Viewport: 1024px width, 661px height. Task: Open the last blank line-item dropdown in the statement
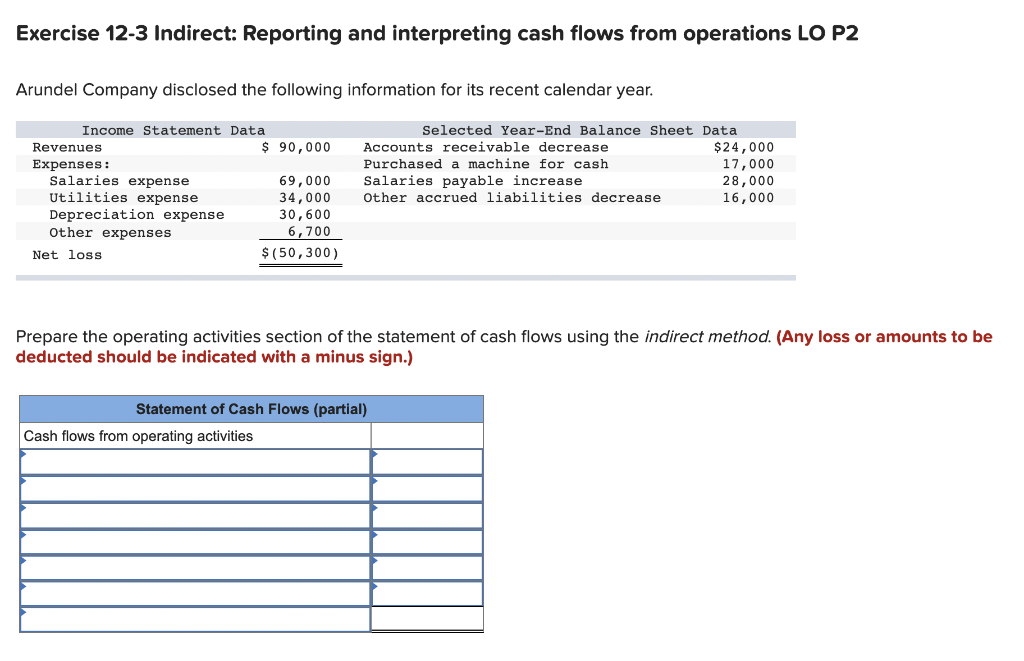pos(195,619)
